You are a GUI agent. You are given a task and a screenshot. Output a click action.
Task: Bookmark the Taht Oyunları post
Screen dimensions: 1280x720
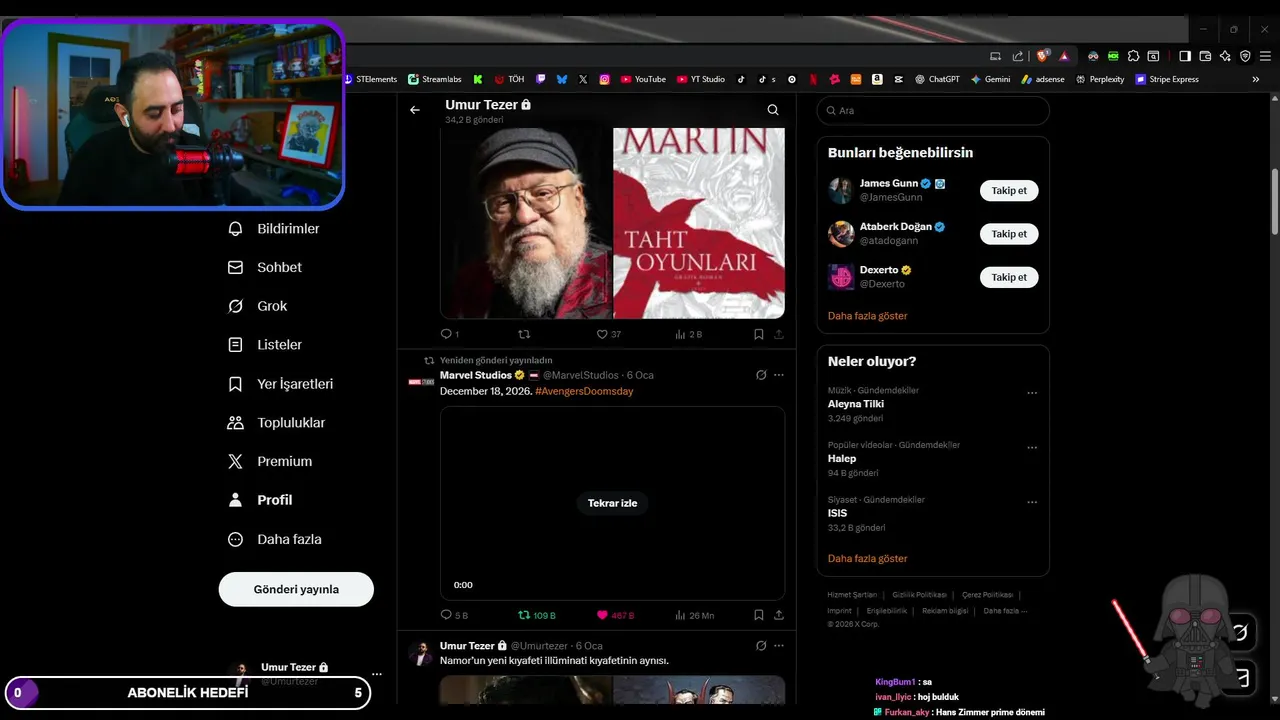[x=759, y=334]
